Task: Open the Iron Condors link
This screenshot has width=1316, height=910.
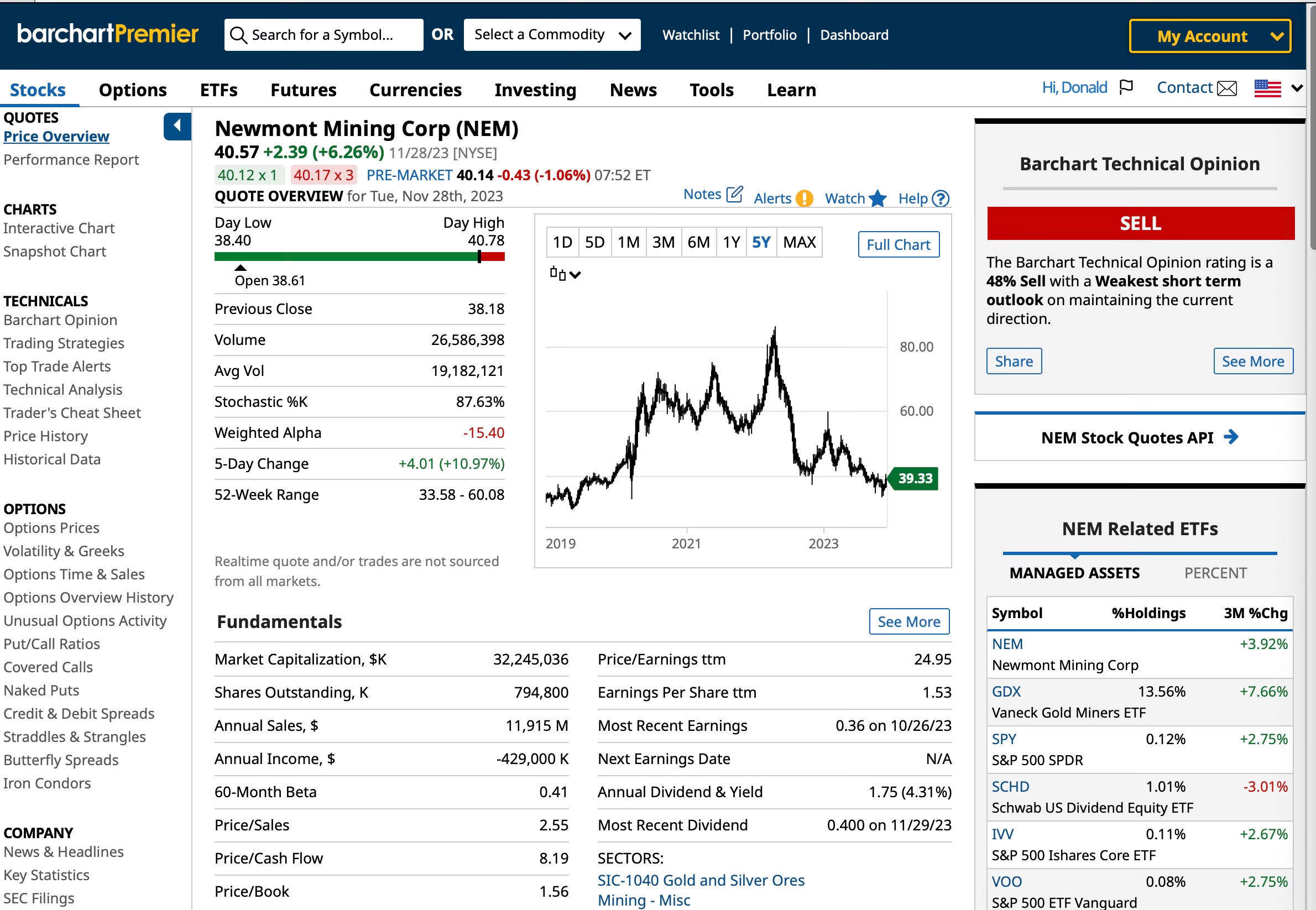Action: (x=47, y=783)
